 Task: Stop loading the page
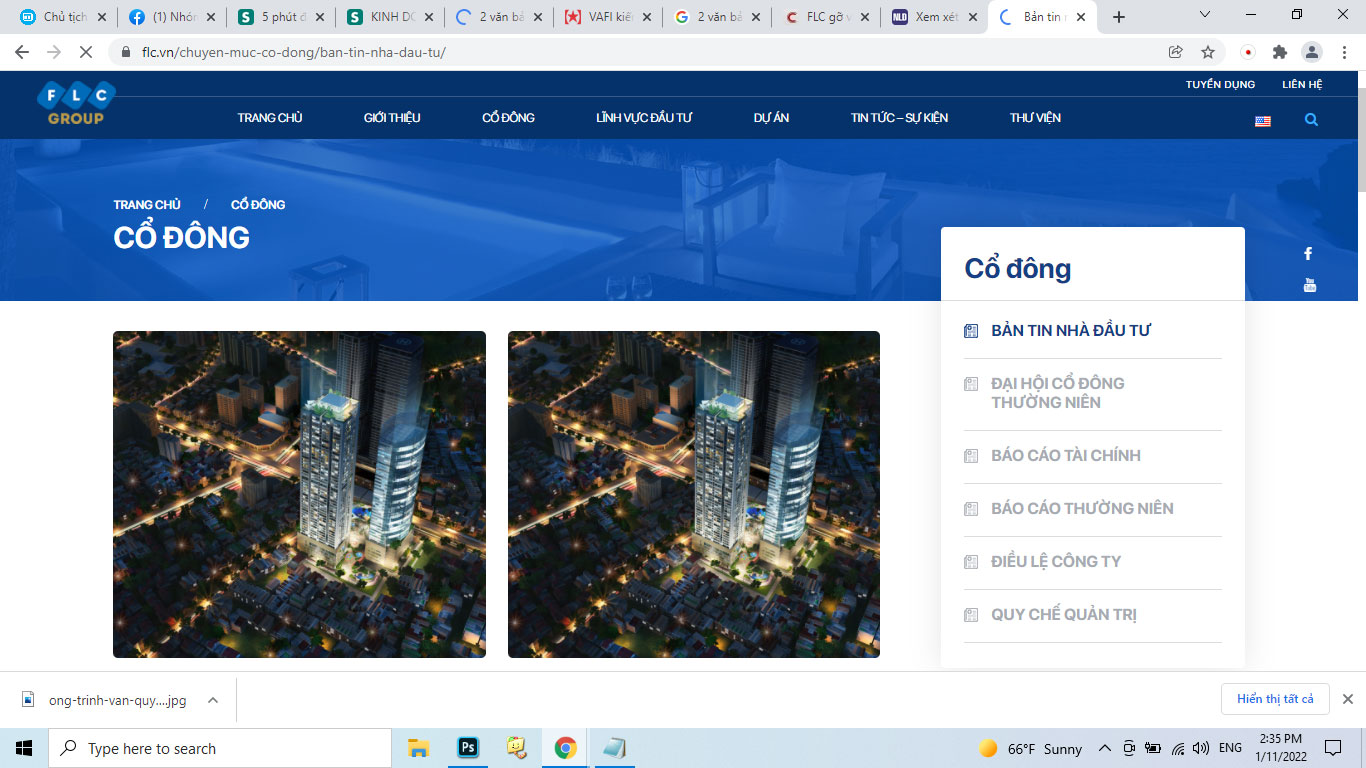pos(86,52)
